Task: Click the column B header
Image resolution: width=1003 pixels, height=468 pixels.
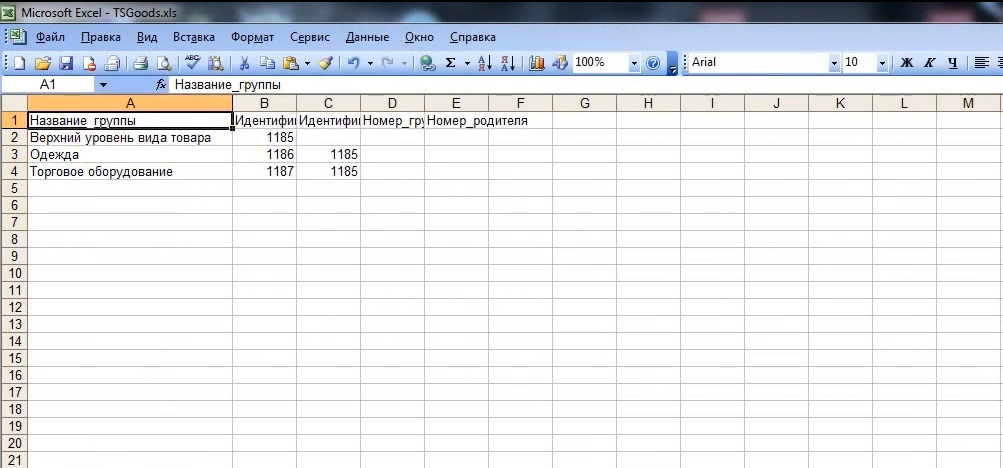Action: pyautogui.click(x=264, y=103)
